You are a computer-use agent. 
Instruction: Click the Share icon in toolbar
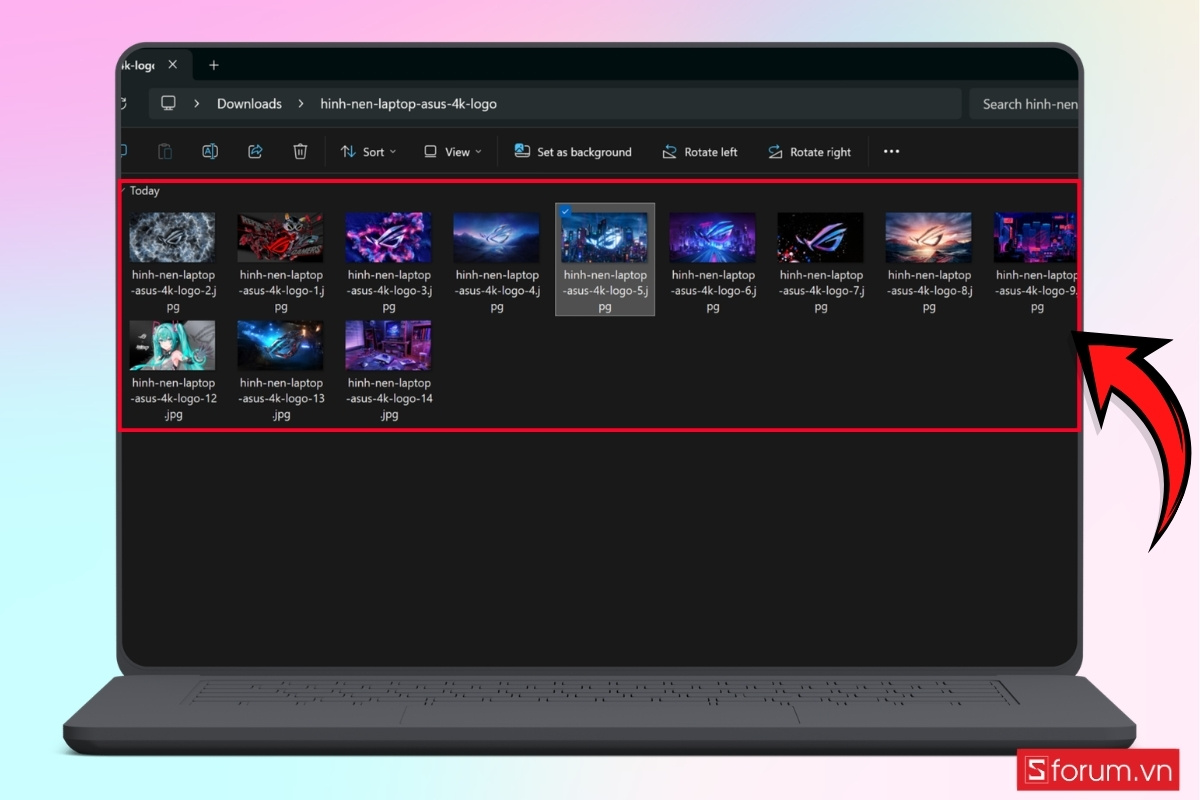pos(255,151)
